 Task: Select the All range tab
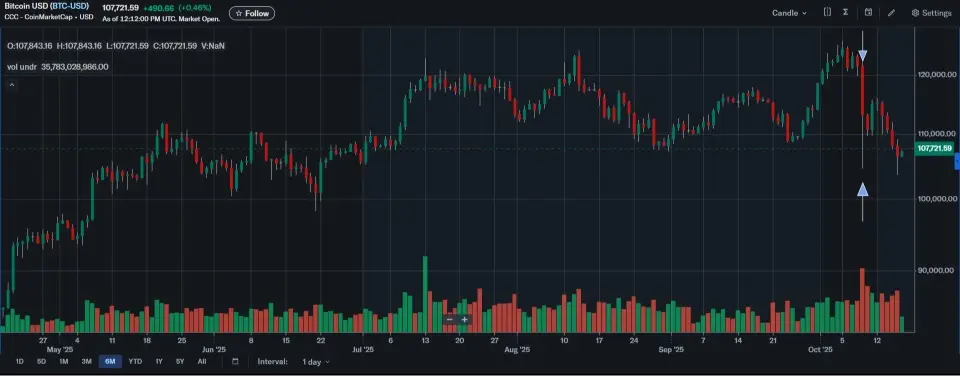pyautogui.click(x=201, y=362)
